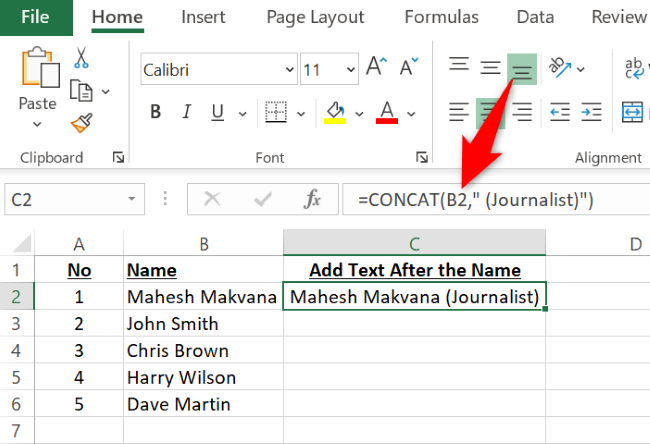
Task: Click the Name Box showing C2
Action: 75,199
